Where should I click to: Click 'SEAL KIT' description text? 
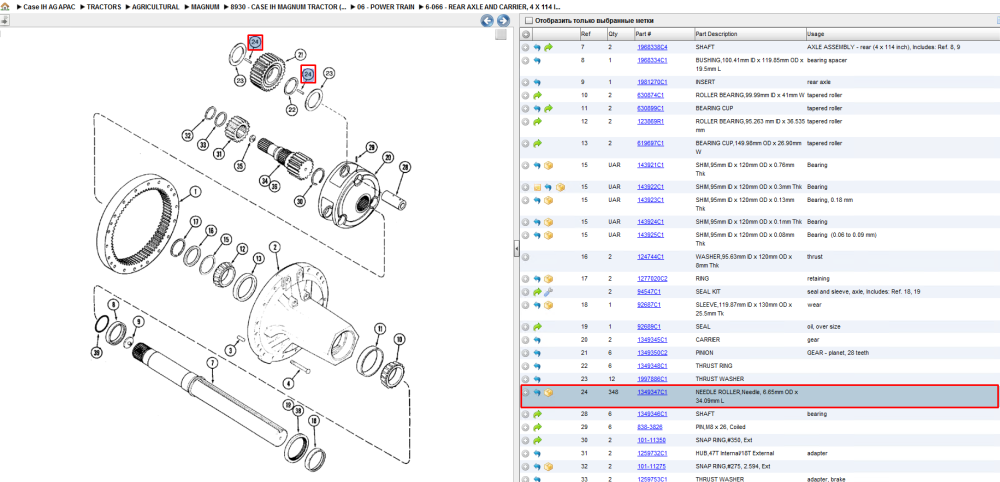pyautogui.click(x=707, y=292)
